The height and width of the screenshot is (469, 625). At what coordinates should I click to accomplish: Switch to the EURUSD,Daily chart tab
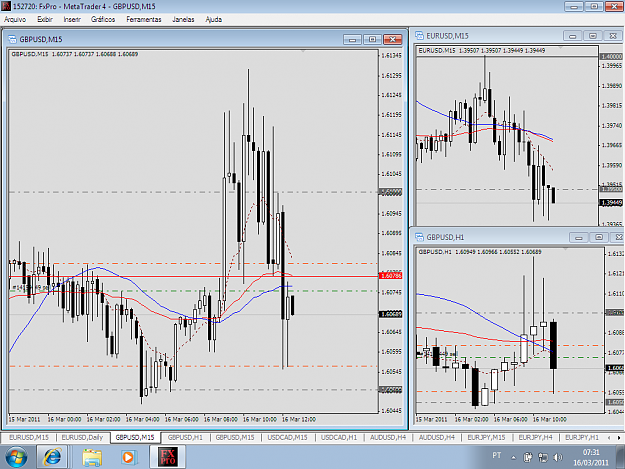pyautogui.click(x=82, y=437)
